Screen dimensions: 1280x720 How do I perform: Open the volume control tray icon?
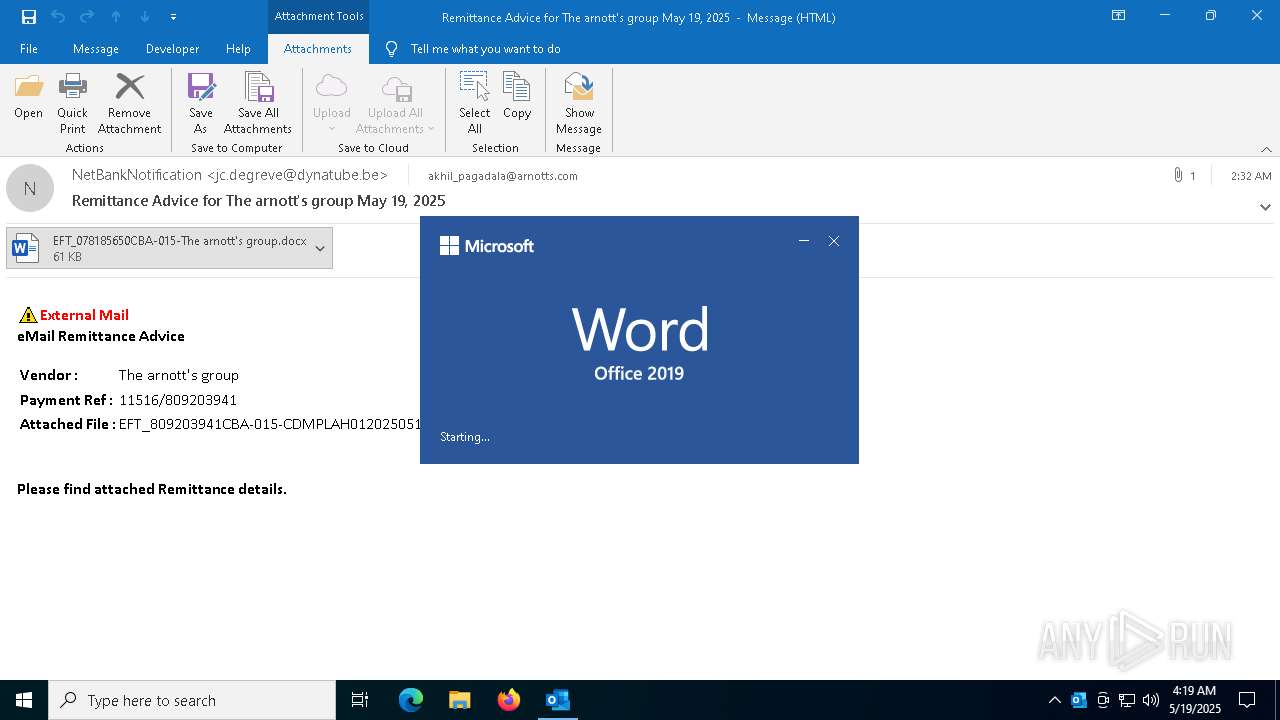pyautogui.click(x=1151, y=700)
